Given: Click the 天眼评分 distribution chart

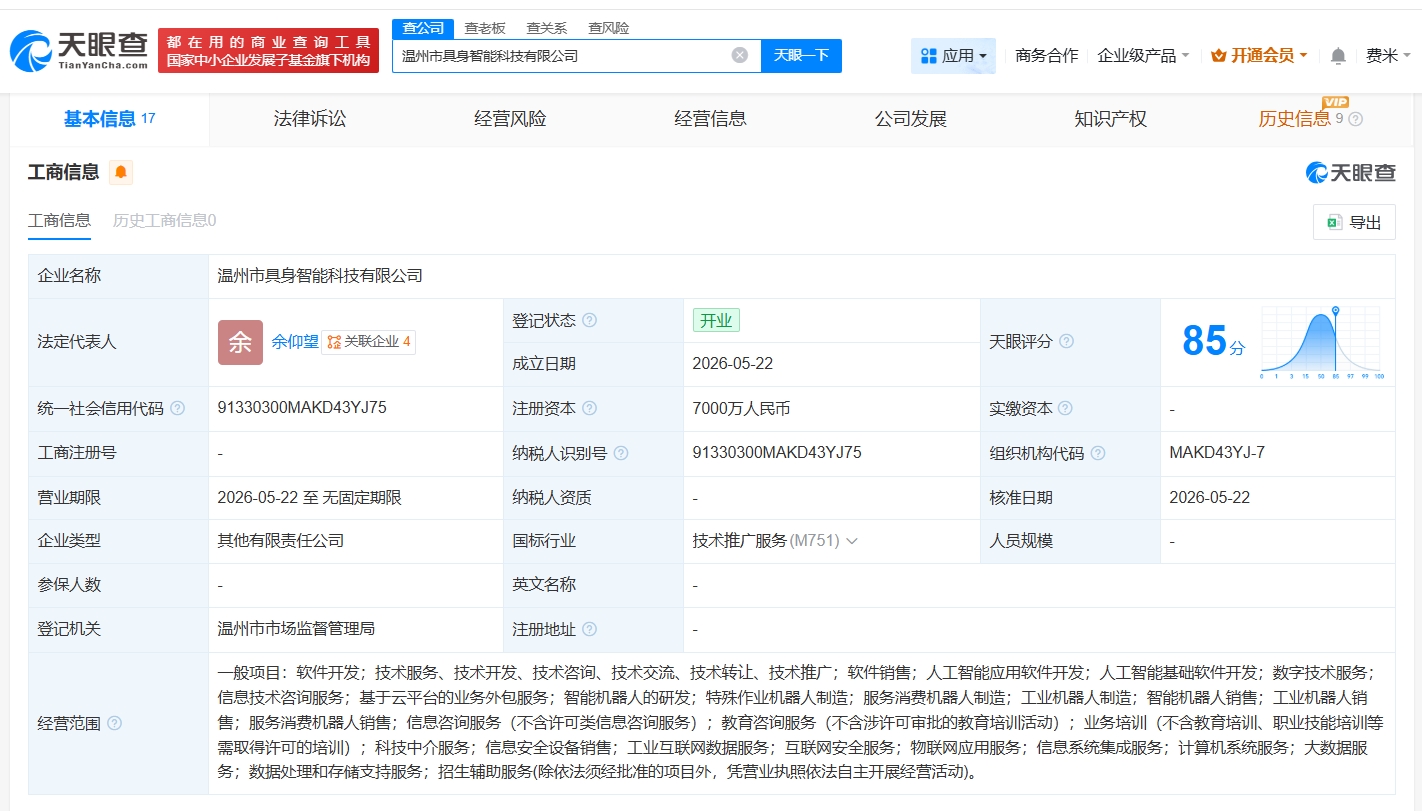Looking at the screenshot, I should [1320, 342].
